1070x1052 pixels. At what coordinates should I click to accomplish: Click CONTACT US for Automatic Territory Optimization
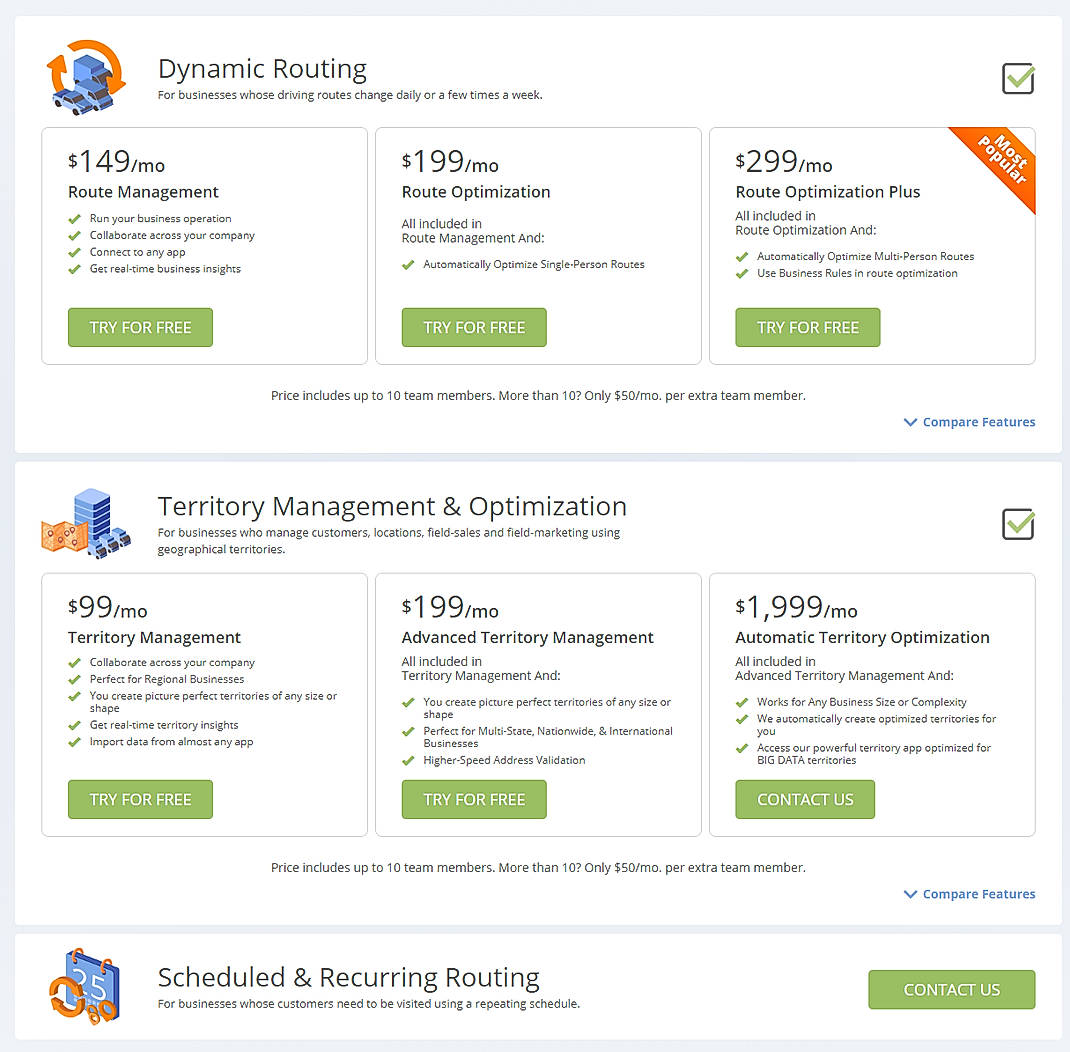(x=805, y=799)
